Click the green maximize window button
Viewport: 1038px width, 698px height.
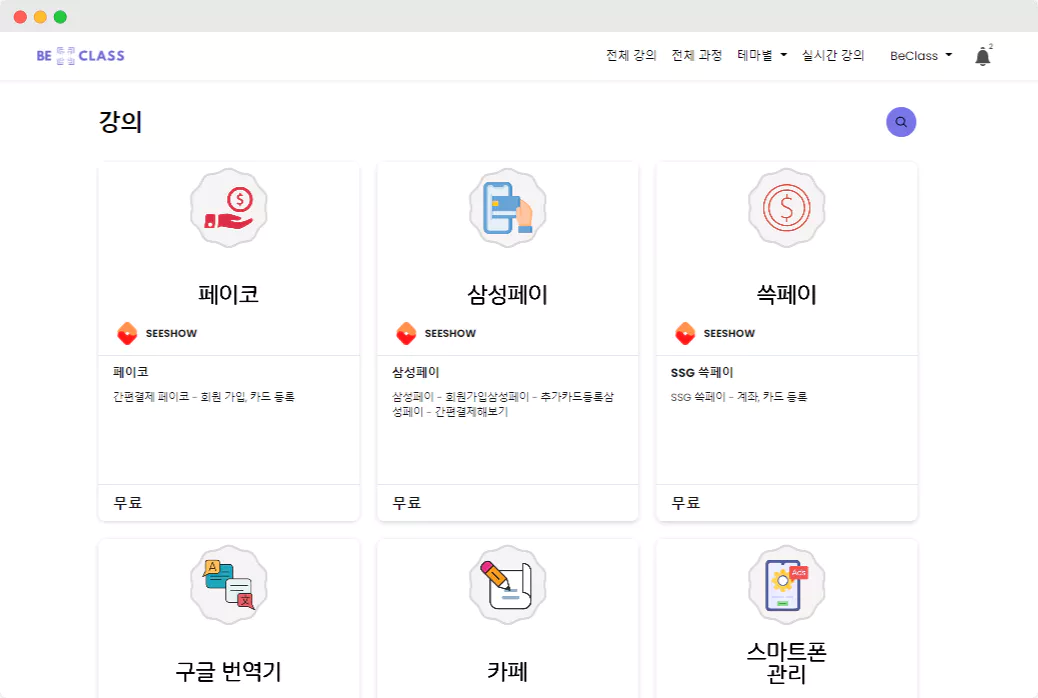pos(60,17)
